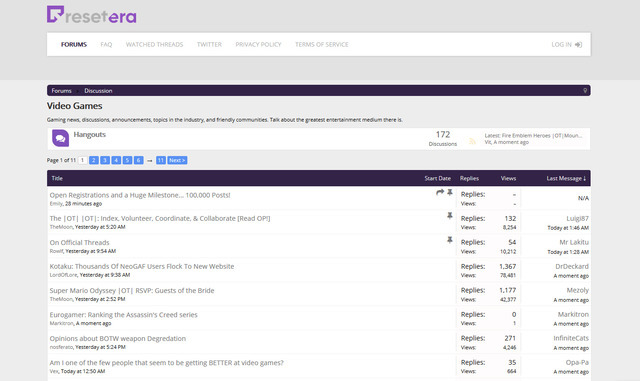Click last poster Mr Lakitu
This screenshot has height=381, width=640.
coord(574,242)
